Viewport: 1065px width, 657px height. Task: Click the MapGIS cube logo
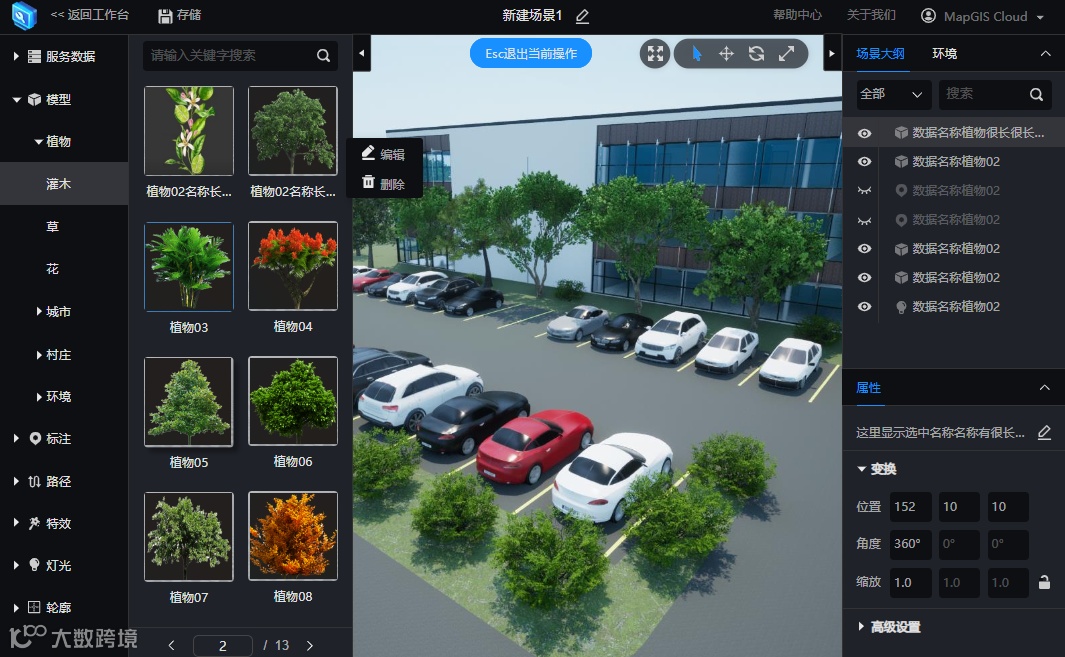click(24, 15)
